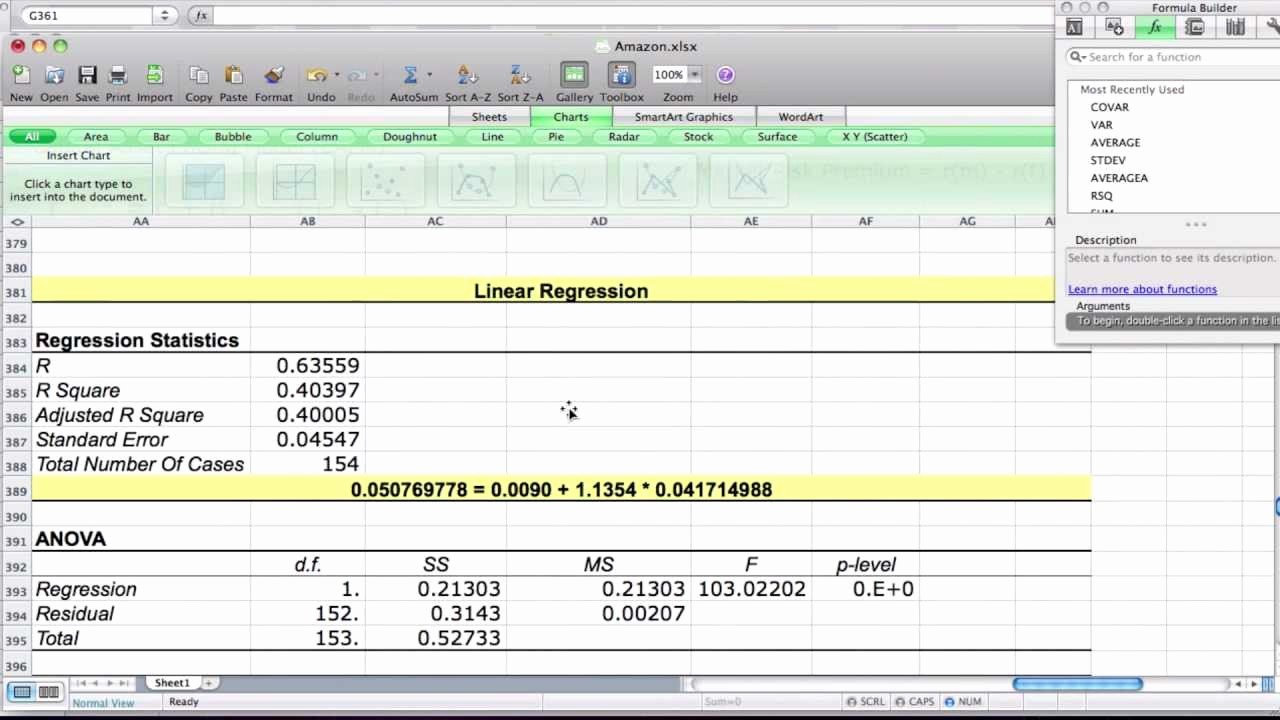Select the fx function tab in Formula Builder
Screen dimensions: 1280x720
[x=1155, y=27]
